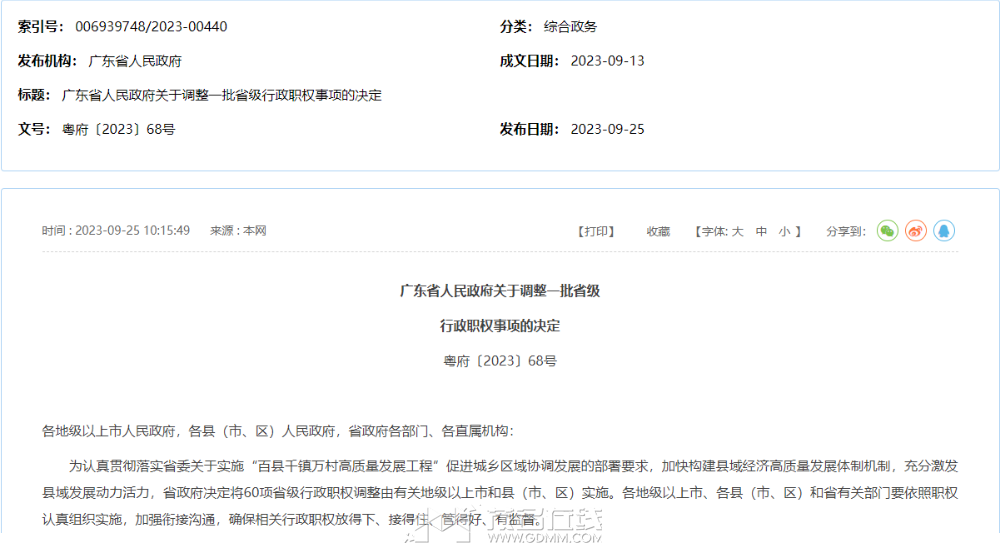Image resolution: width=1005 pixels, height=548 pixels.
Task: Share the article via Weibo icon
Action: (x=915, y=231)
